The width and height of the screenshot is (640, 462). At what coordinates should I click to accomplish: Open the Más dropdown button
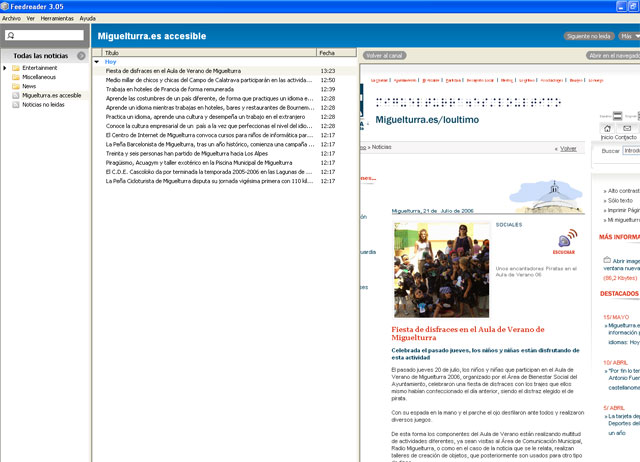click(x=629, y=36)
